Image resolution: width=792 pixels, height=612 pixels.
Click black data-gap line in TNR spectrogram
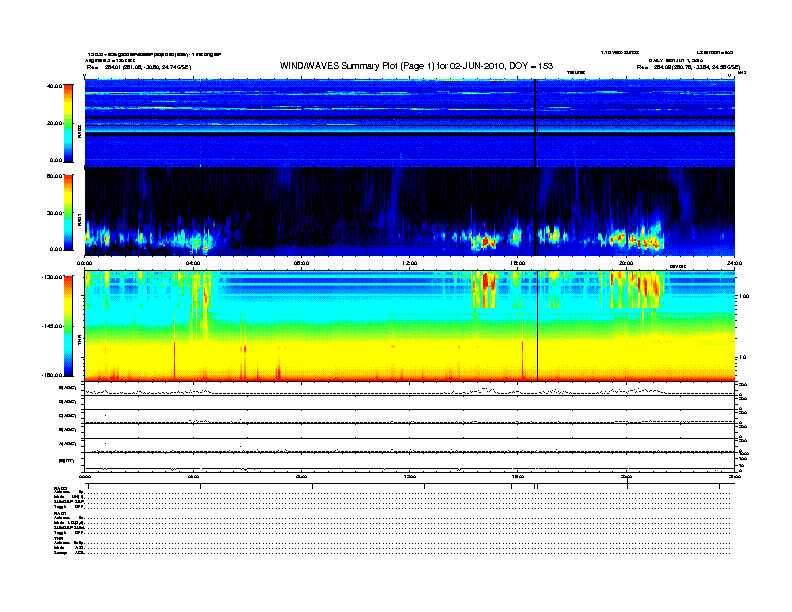537,326
